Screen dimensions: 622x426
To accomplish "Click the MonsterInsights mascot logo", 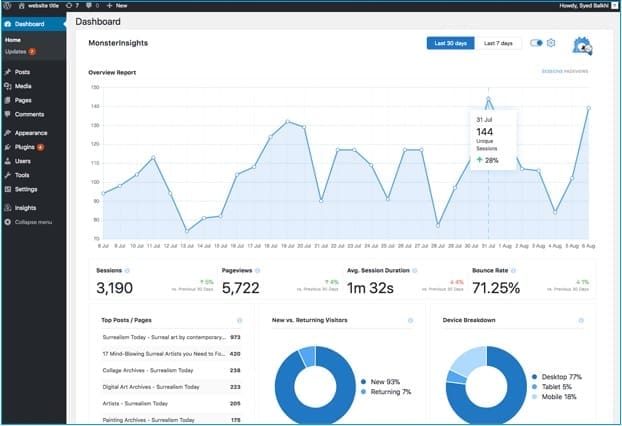I will click(582, 46).
